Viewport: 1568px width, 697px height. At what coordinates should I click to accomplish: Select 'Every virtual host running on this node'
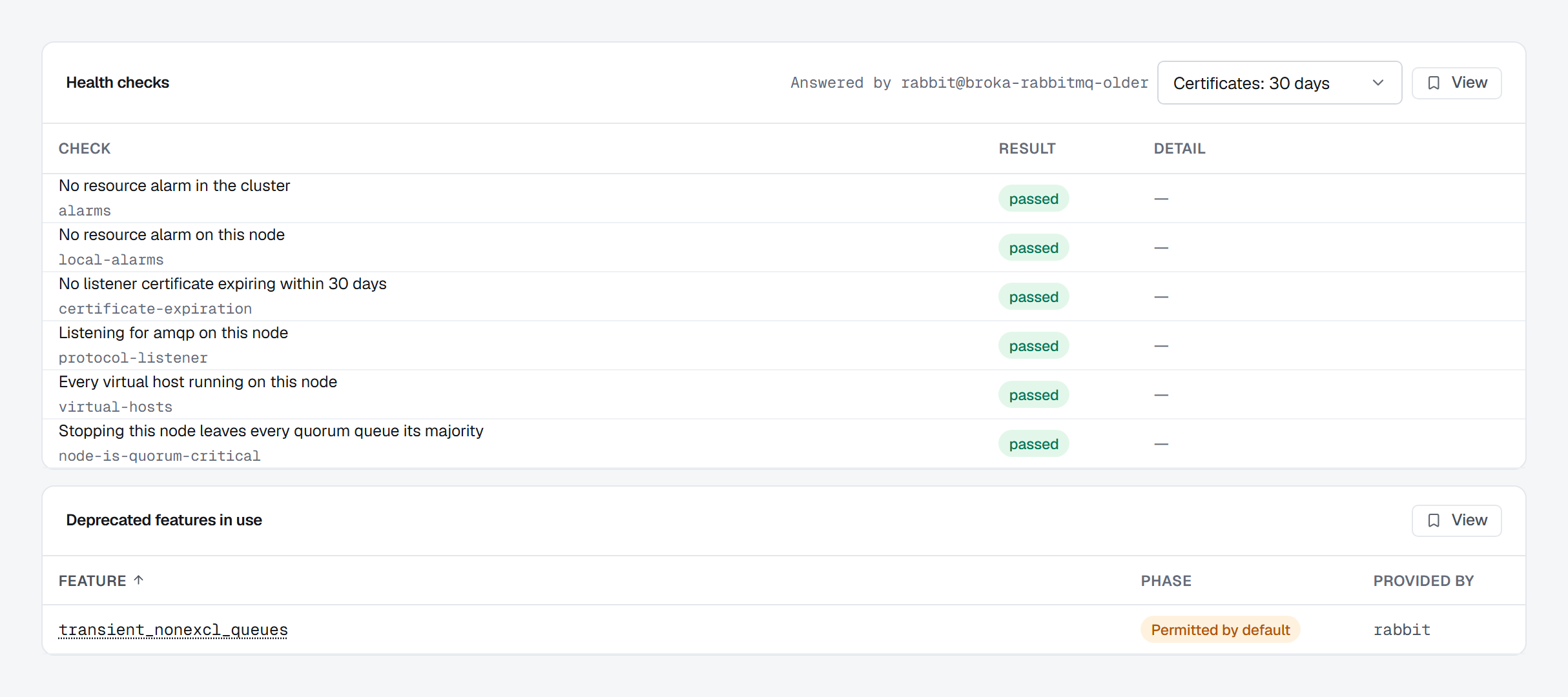tap(198, 382)
